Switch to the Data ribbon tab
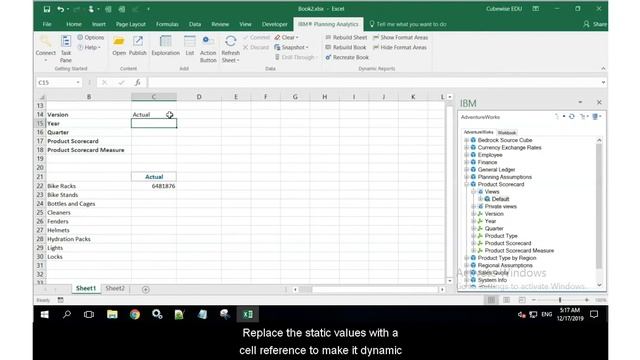The width and height of the screenshot is (640, 360). [x=195, y=24]
